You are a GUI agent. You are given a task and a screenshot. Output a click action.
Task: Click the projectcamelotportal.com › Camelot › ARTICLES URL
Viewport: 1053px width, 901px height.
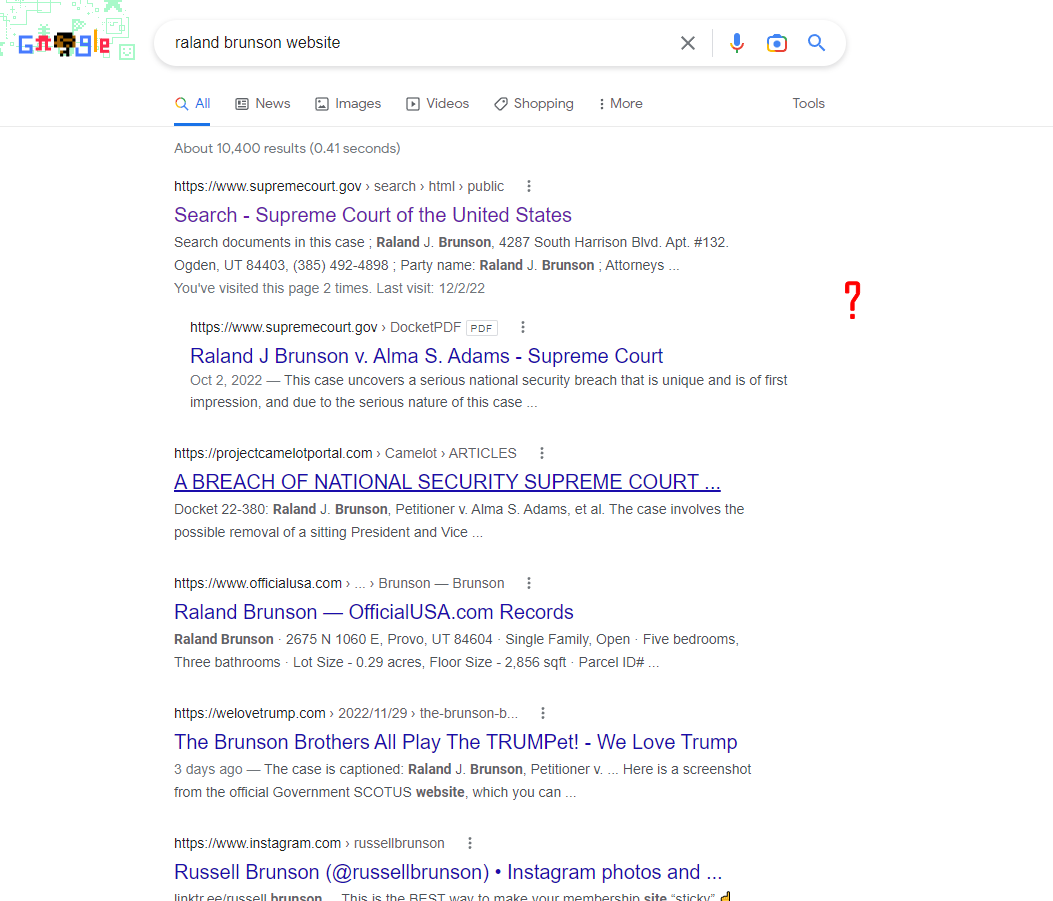[345, 453]
